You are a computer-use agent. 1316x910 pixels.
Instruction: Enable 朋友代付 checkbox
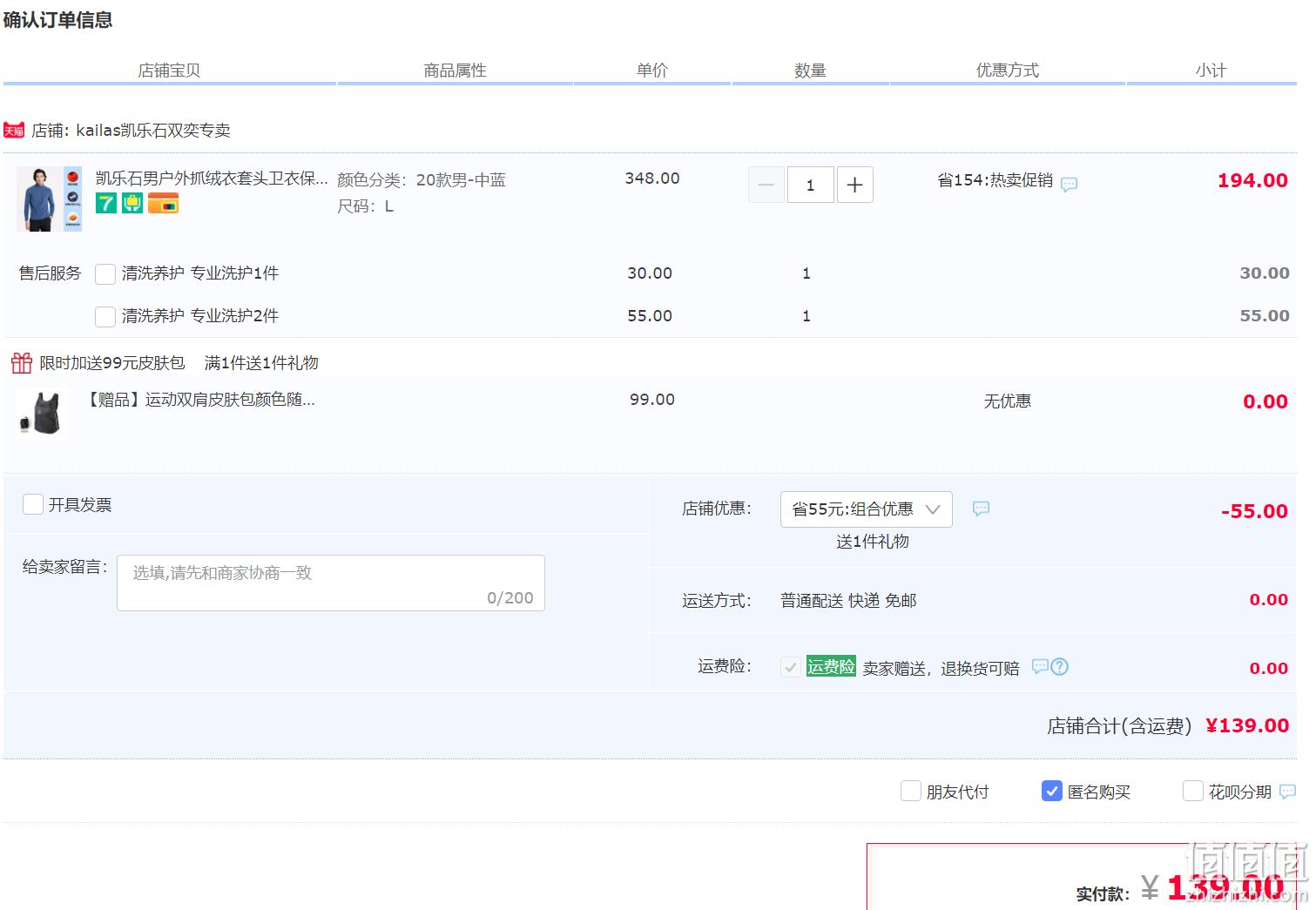point(911,791)
